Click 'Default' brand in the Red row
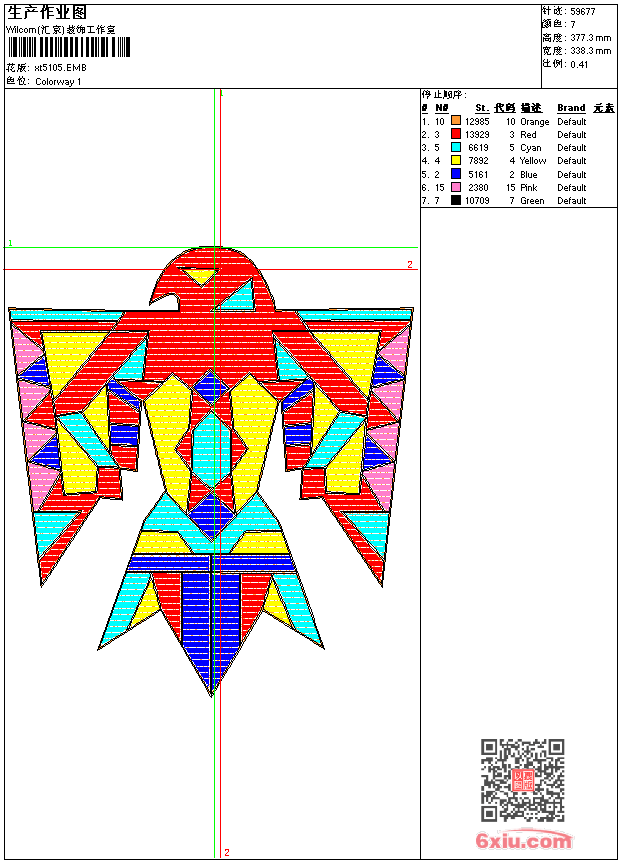The height and width of the screenshot is (860, 620). [572, 135]
